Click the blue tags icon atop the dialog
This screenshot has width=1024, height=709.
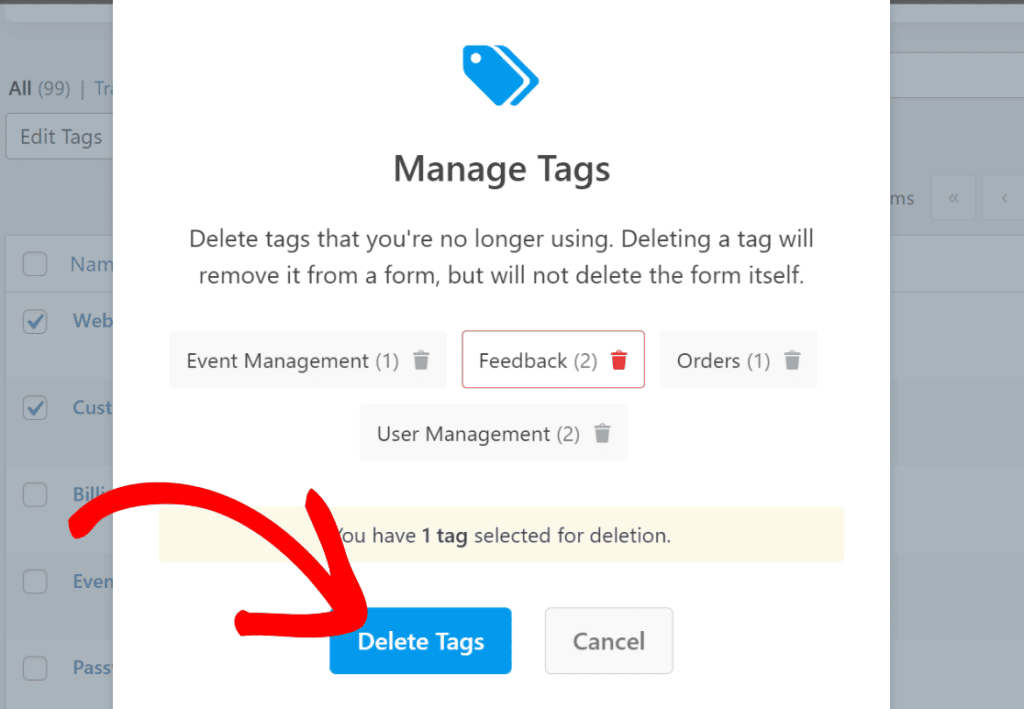[x=501, y=75]
